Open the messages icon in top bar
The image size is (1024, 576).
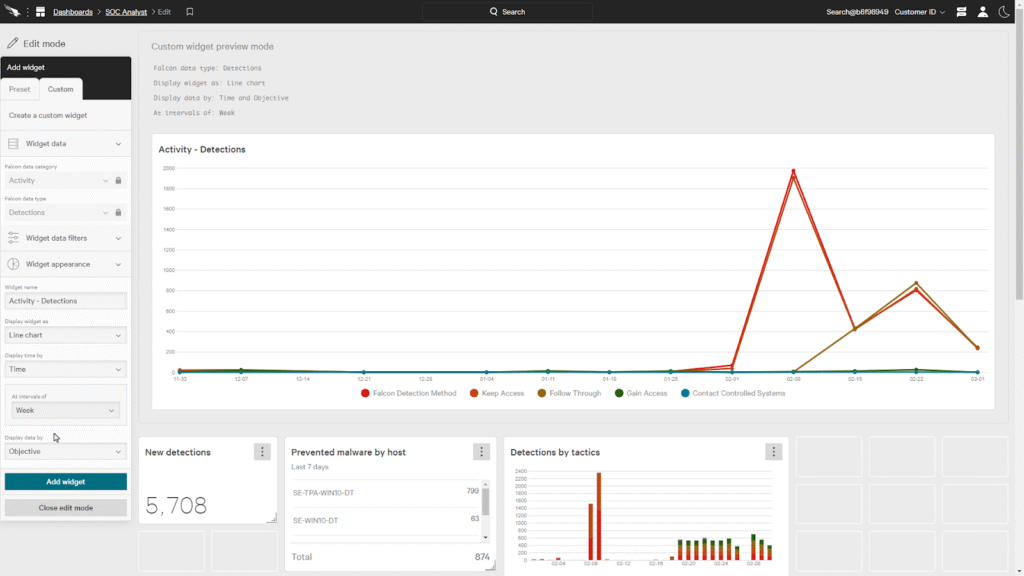(x=961, y=12)
